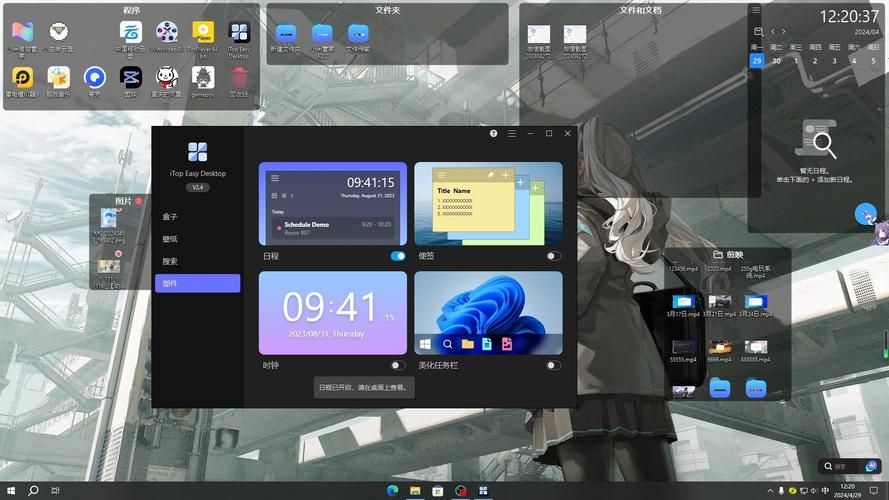
Task: Click the 时钟 clock preview thumbnail
Action: pos(333,313)
